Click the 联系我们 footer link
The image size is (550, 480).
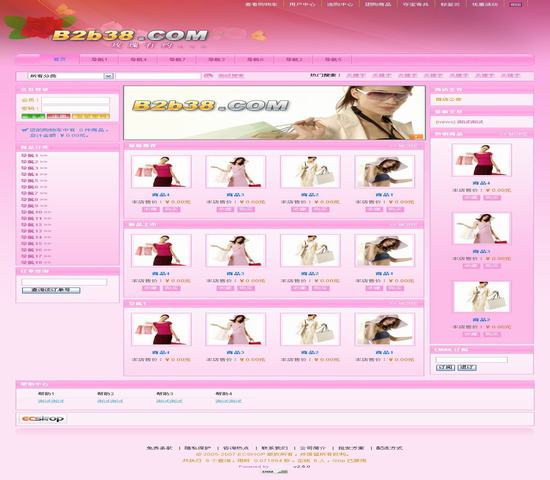(x=275, y=448)
